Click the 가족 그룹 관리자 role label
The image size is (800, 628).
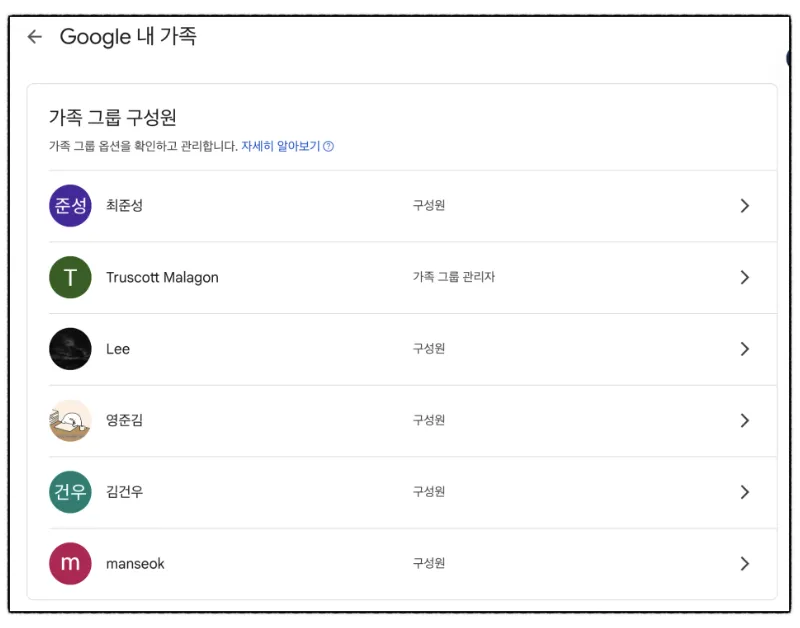[454, 277]
